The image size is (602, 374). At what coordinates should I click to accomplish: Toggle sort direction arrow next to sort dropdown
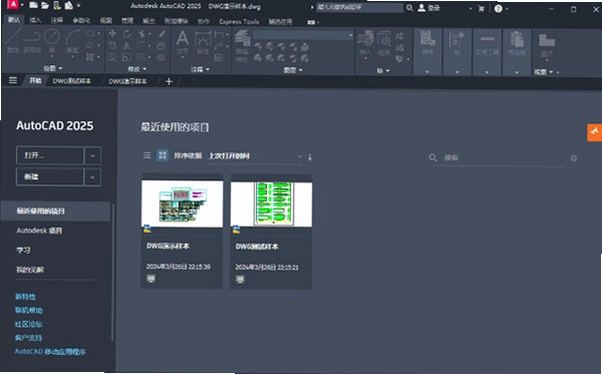(x=310, y=157)
